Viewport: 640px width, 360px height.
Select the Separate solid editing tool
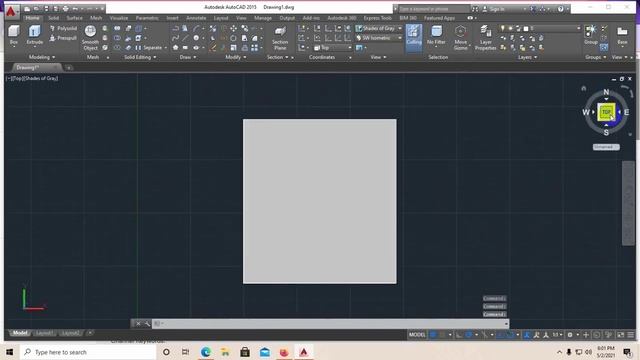(149, 48)
